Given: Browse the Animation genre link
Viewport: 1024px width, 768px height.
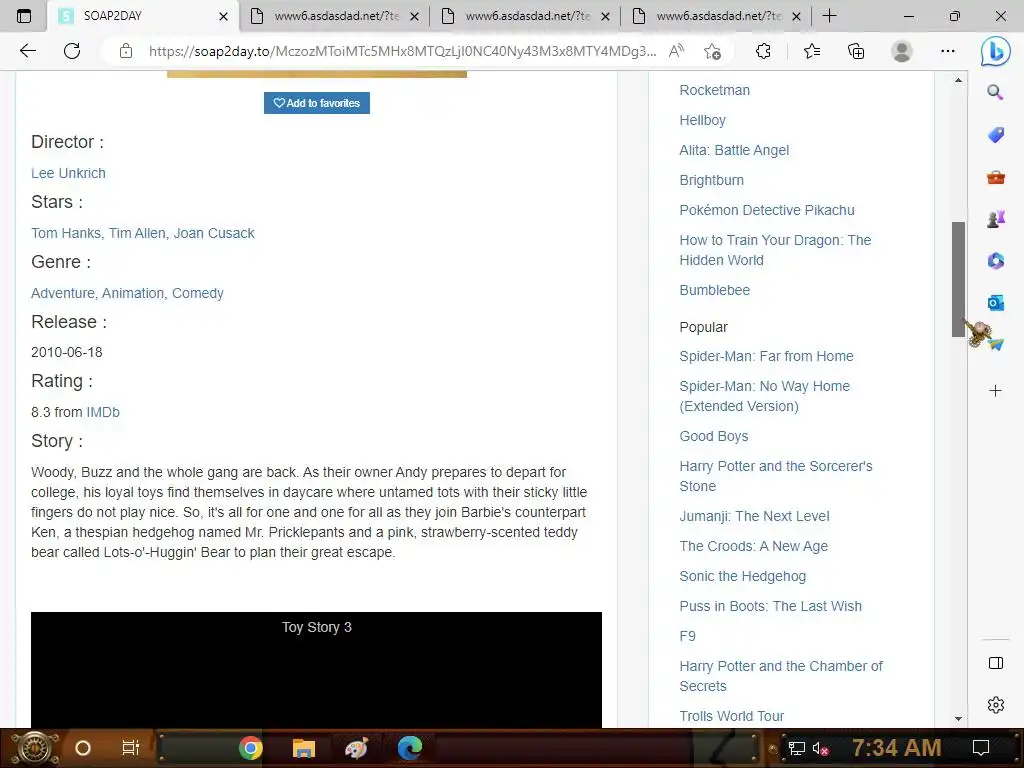Looking at the screenshot, I should click(x=133, y=293).
